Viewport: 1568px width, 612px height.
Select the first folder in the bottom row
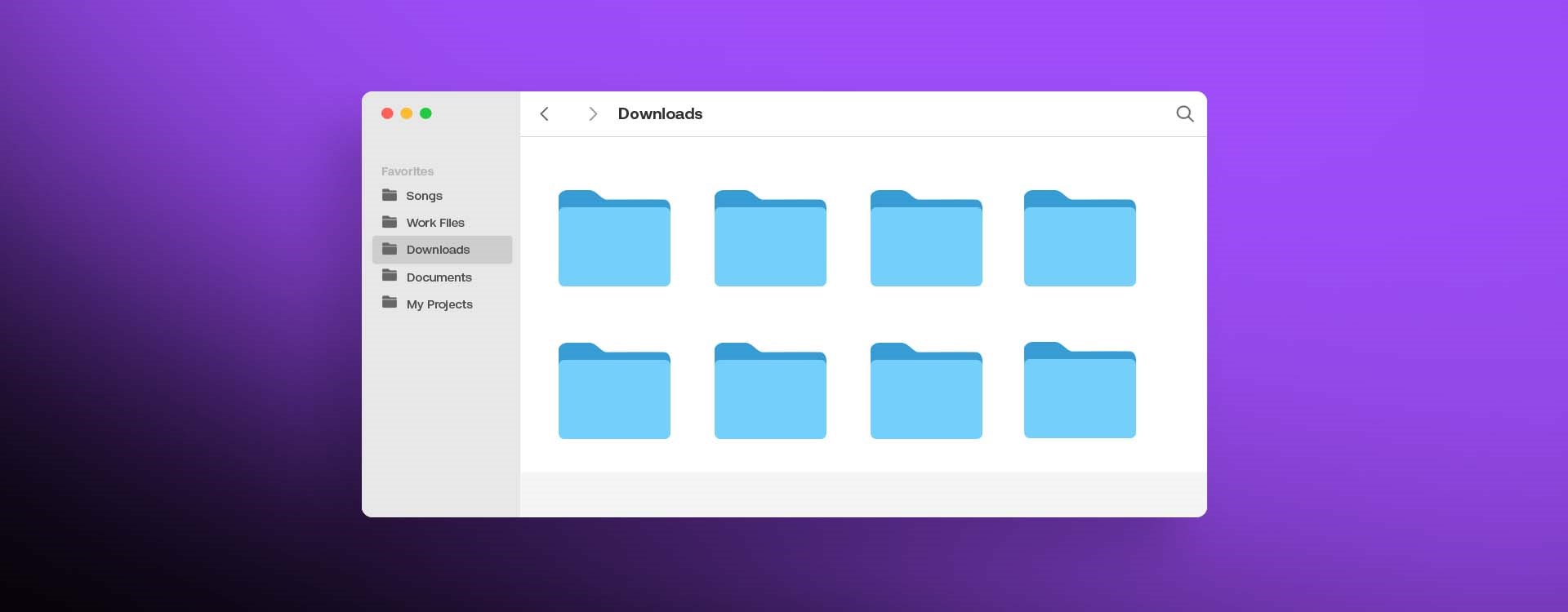click(614, 392)
